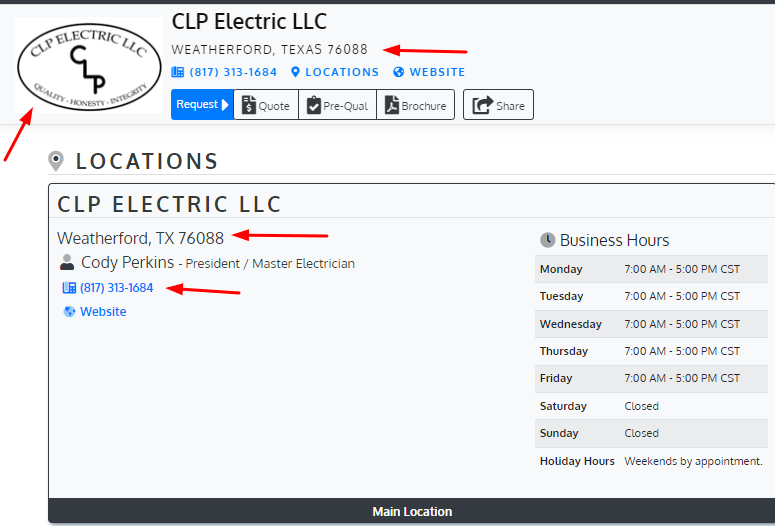Click the President / Master Electrician title text

pos(270,263)
